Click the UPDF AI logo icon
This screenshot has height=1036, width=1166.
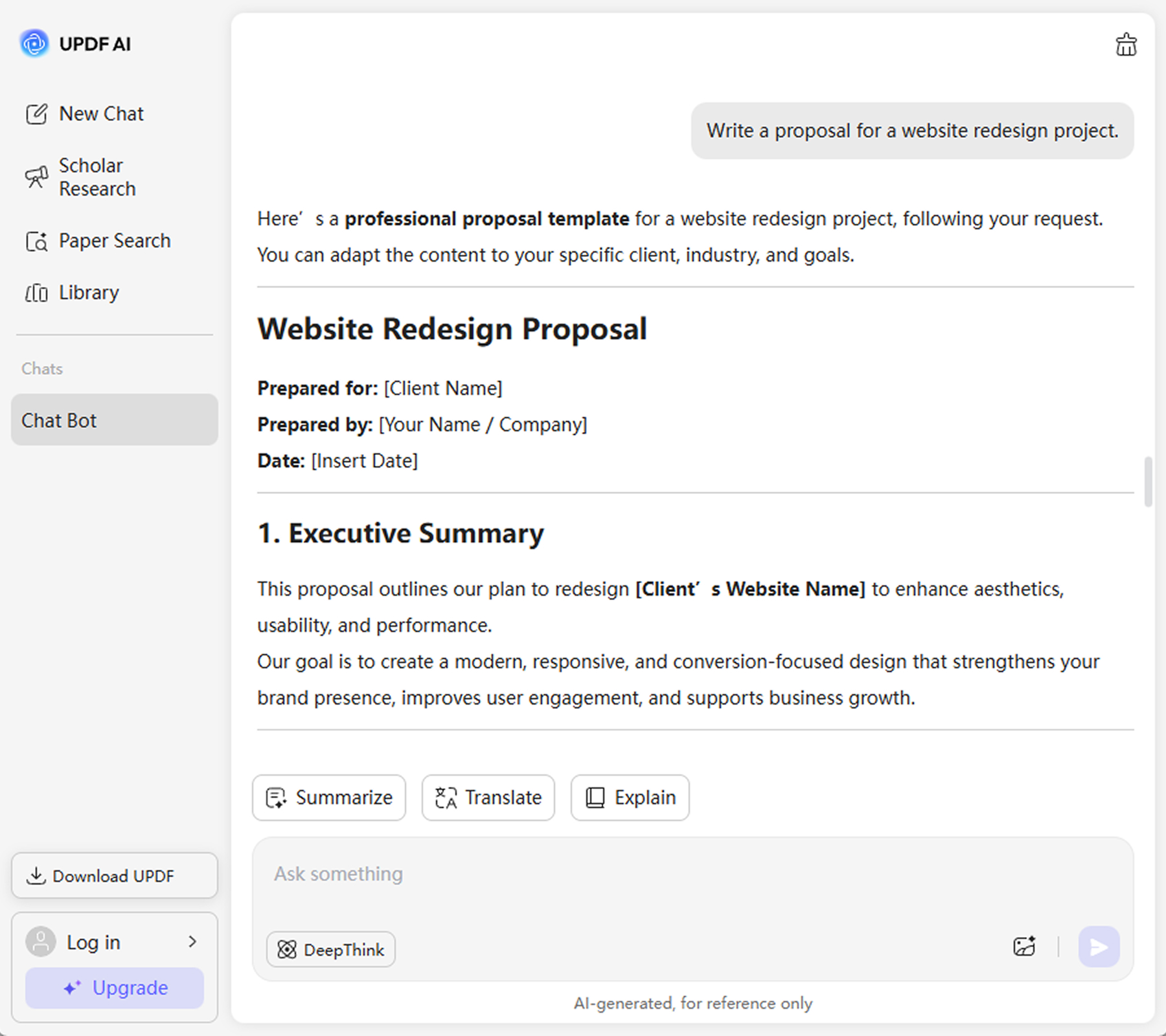tap(34, 43)
